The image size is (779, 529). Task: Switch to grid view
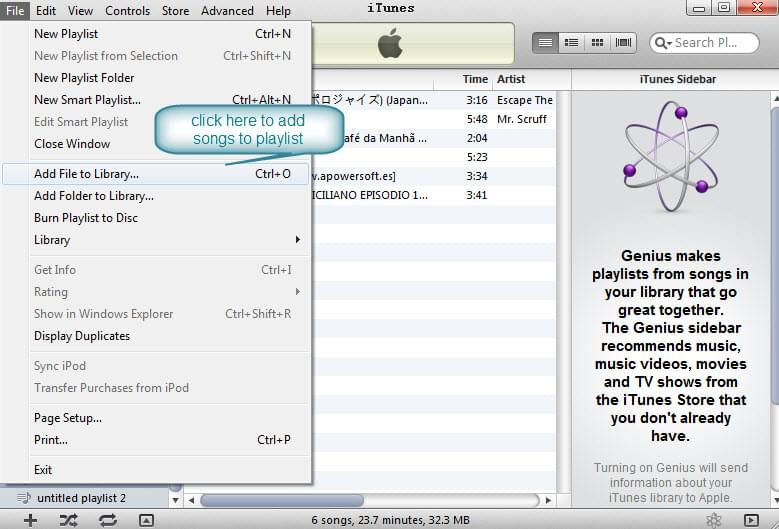[x=597, y=43]
